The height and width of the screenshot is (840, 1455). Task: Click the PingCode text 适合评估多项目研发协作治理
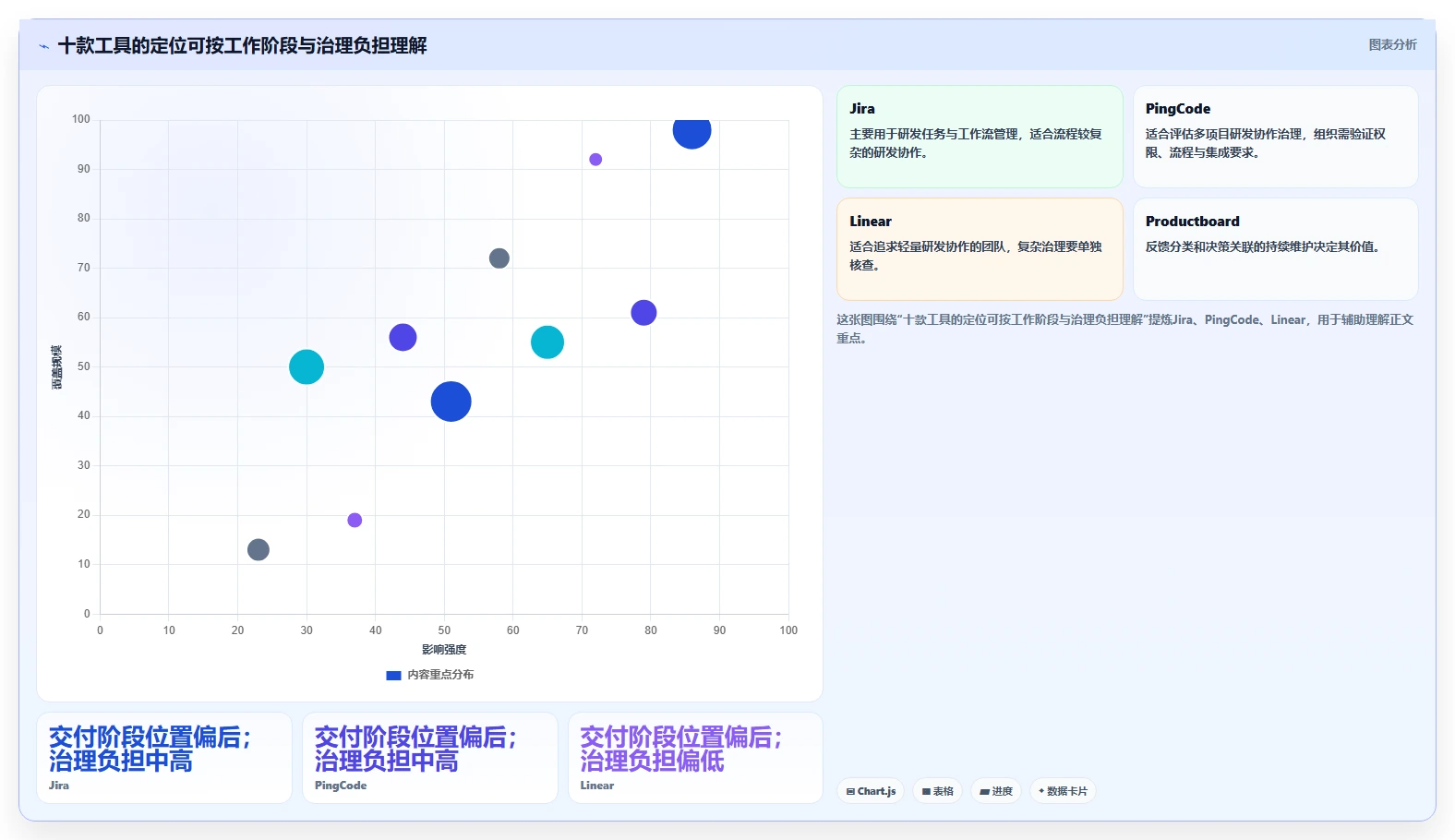click(1225, 134)
